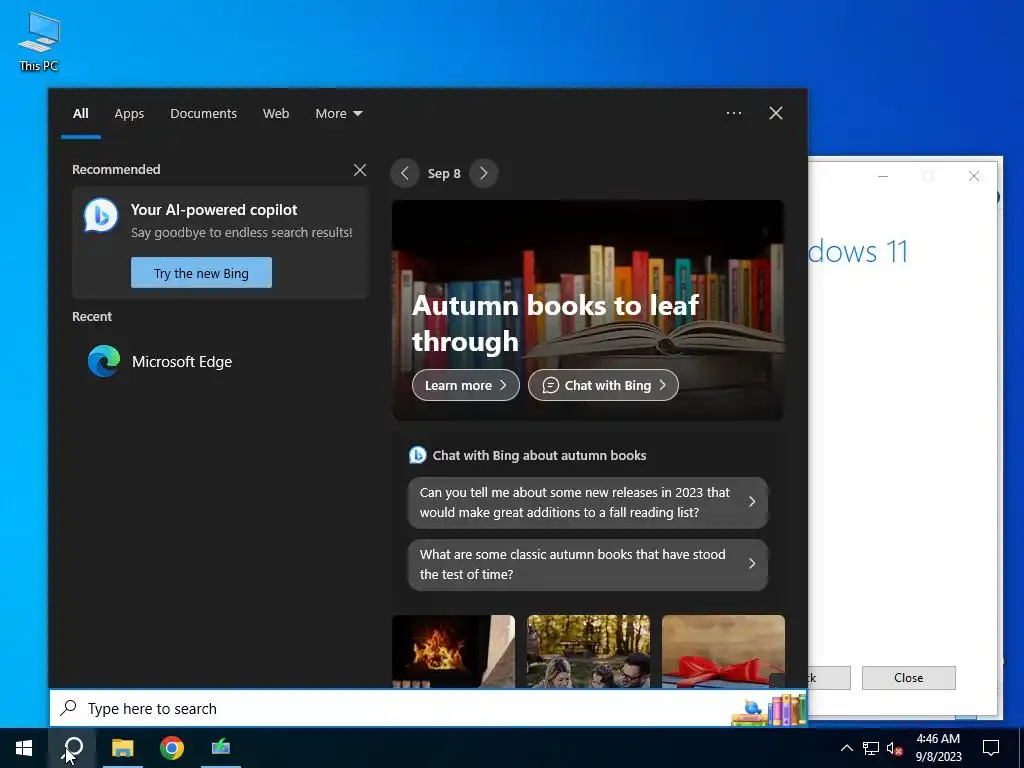Minimize the Windows 11 background window

click(x=883, y=176)
